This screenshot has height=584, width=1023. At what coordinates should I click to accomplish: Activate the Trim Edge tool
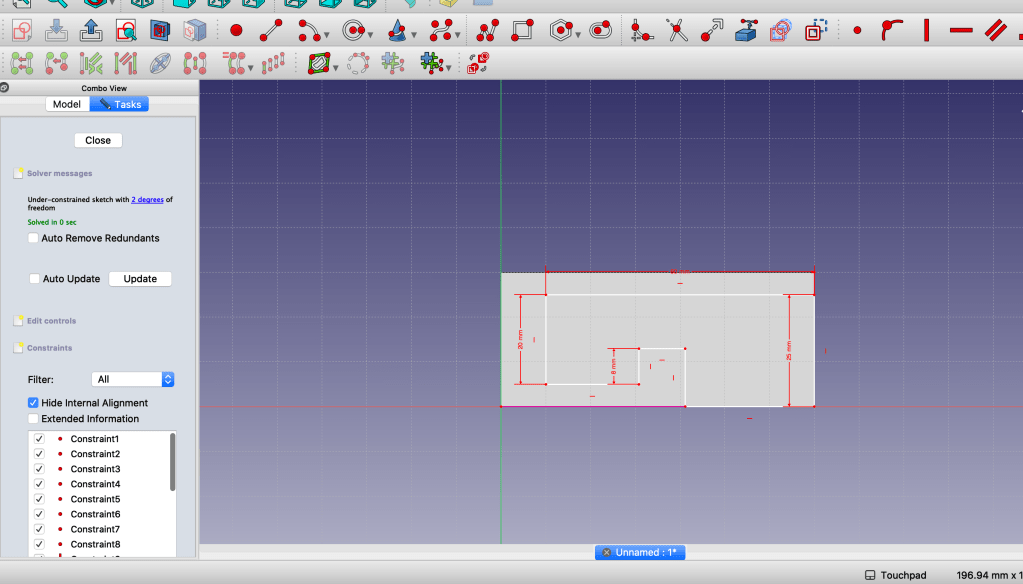tap(678, 31)
